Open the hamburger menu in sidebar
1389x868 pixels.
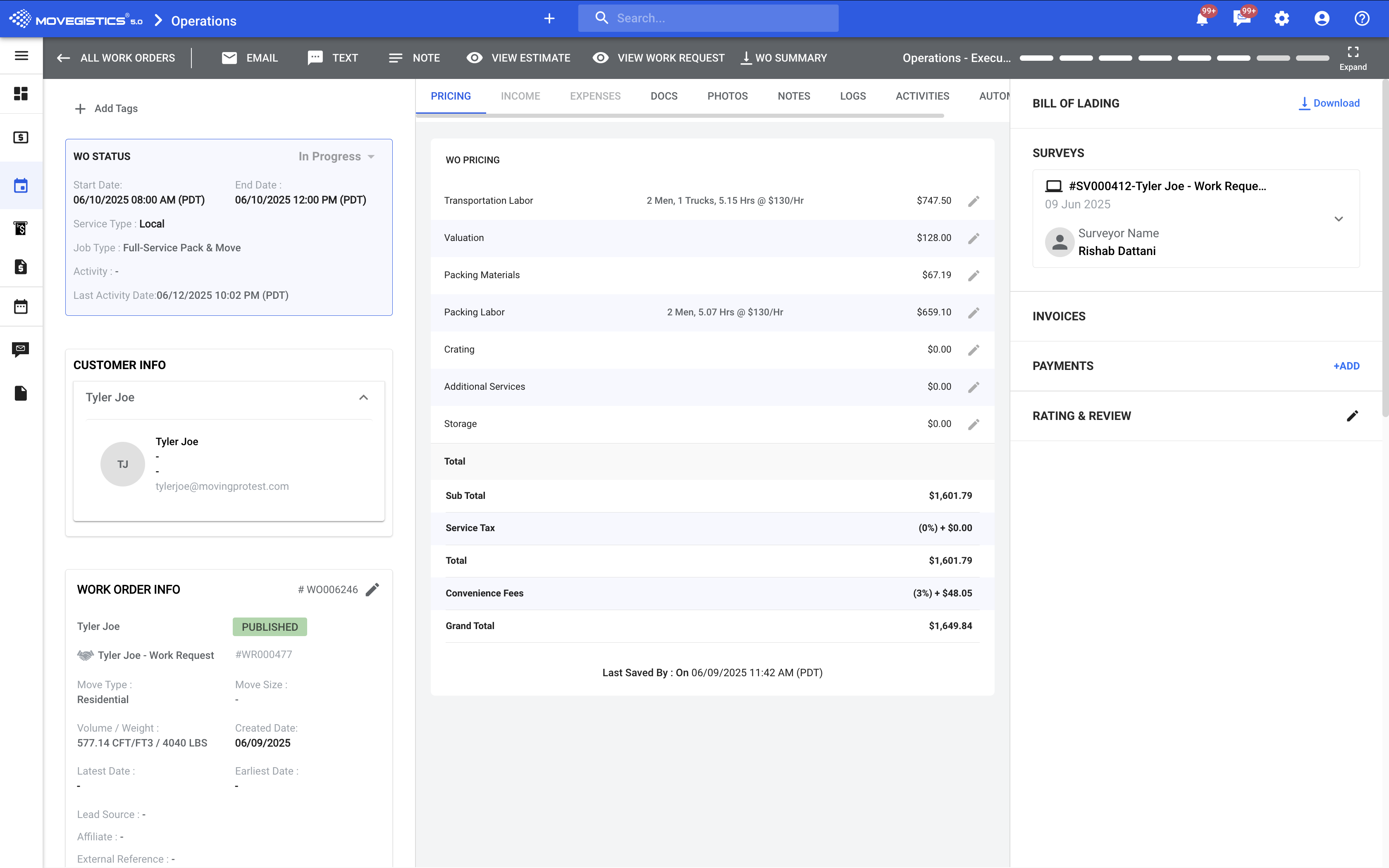21,56
